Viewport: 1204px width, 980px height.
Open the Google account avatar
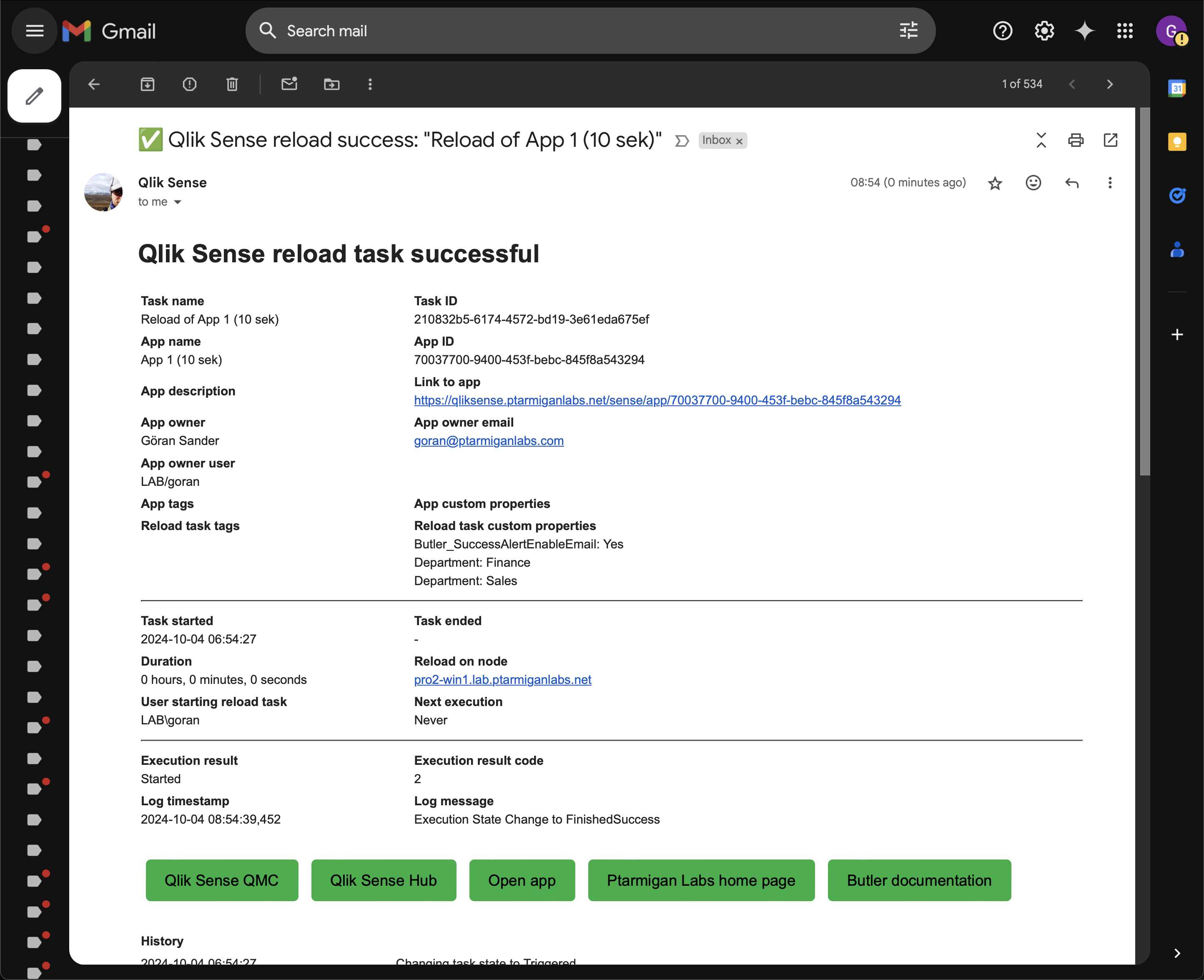pyautogui.click(x=1171, y=30)
